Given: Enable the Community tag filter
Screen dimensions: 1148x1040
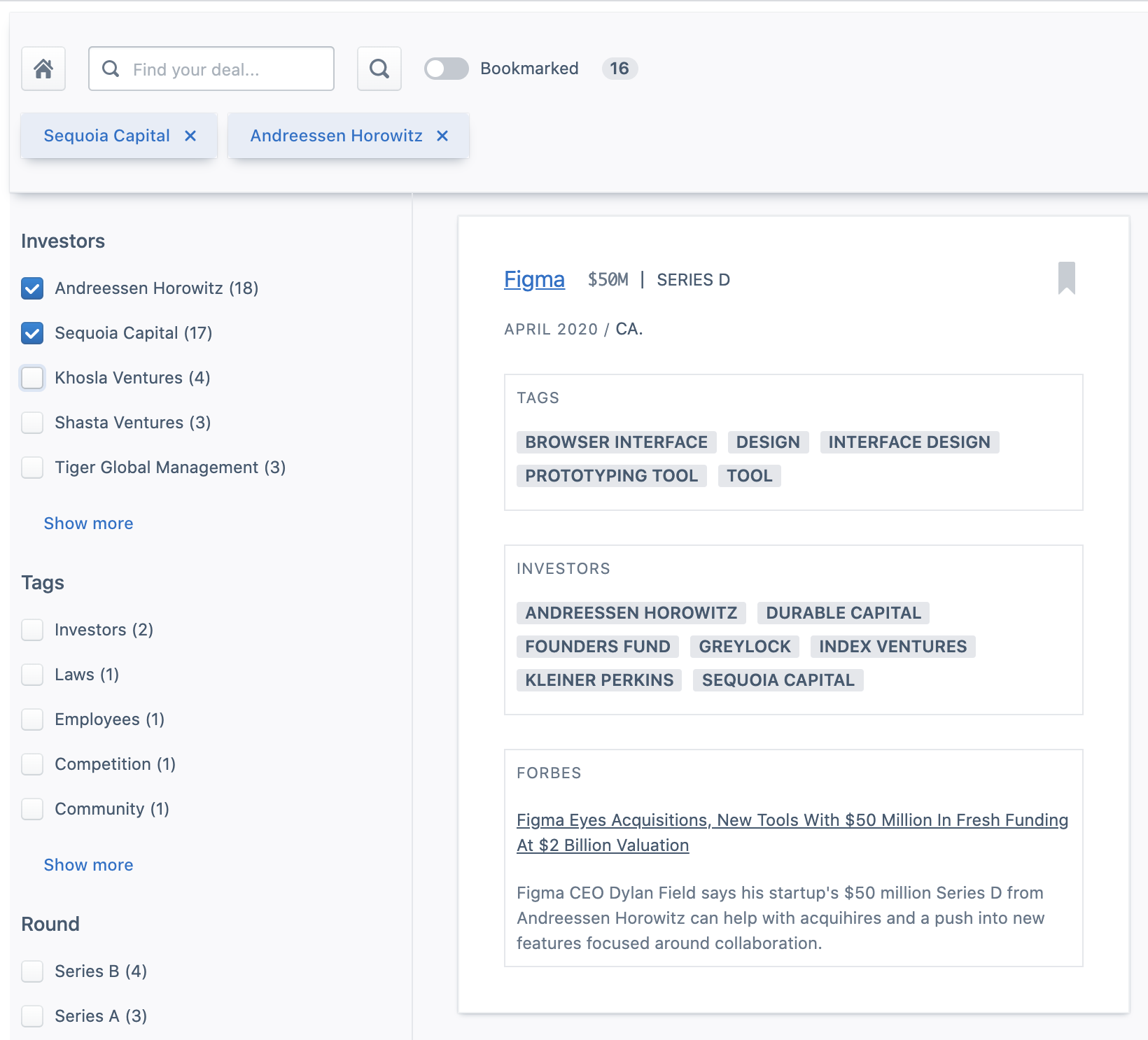Looking at the screenshot, I should (32, 809).
